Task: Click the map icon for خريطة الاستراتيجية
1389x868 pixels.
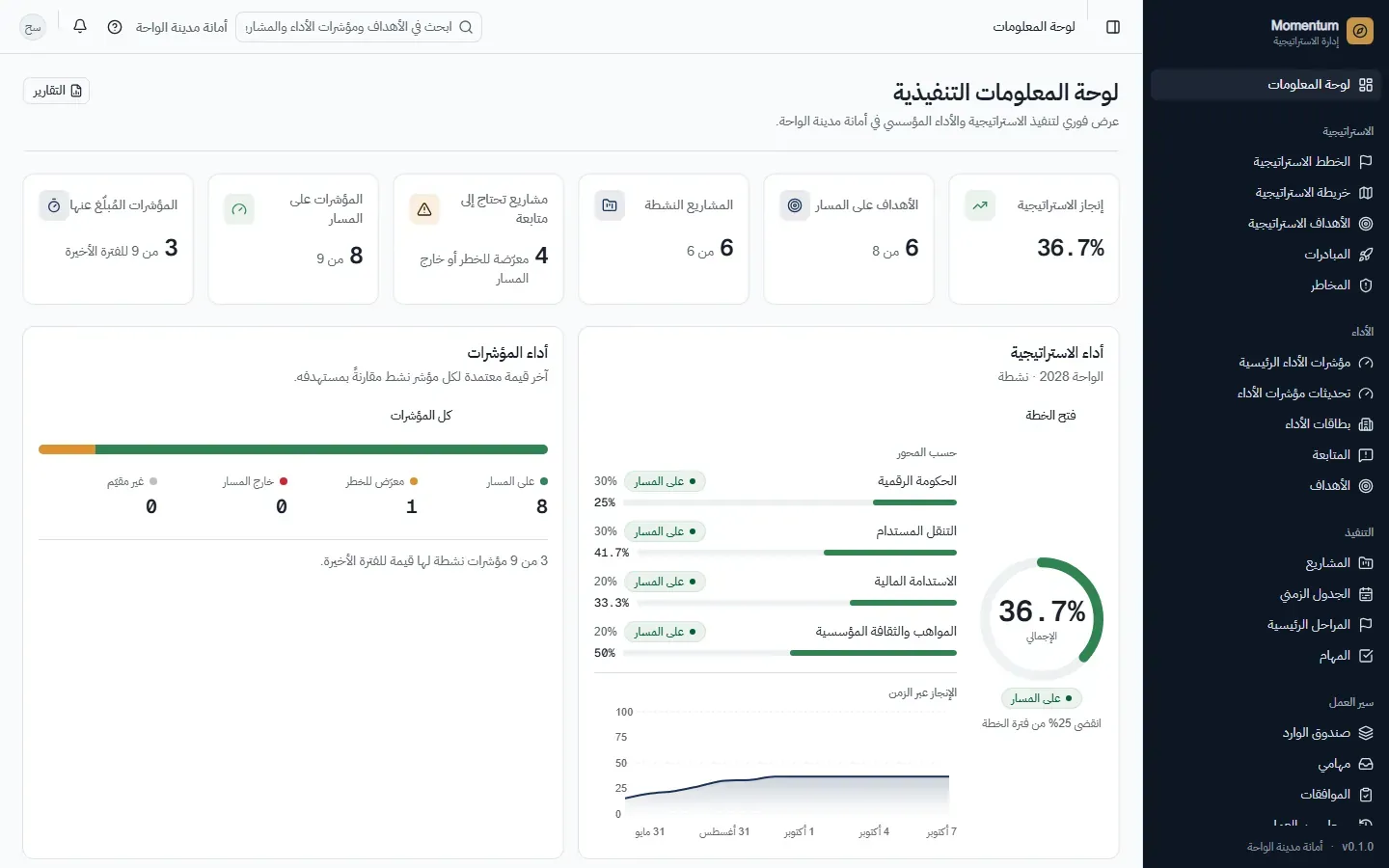Action: coord(1365,193)
